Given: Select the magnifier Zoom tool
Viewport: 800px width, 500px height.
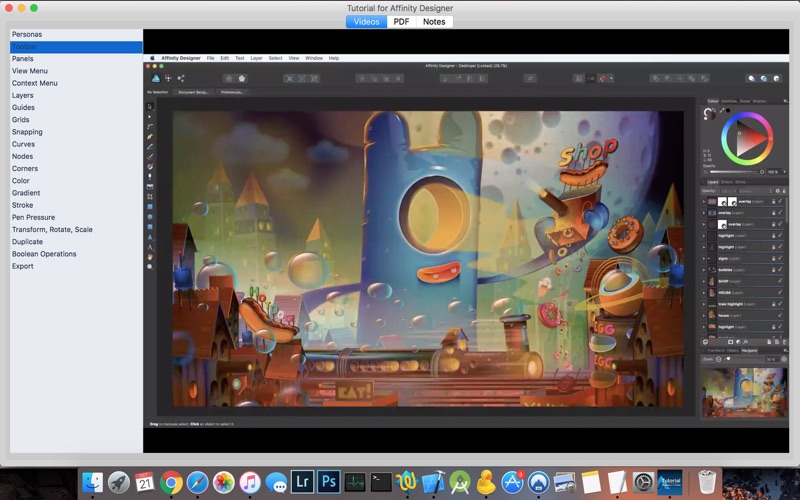Looking at the screenshot, I should tap(149, 267).
